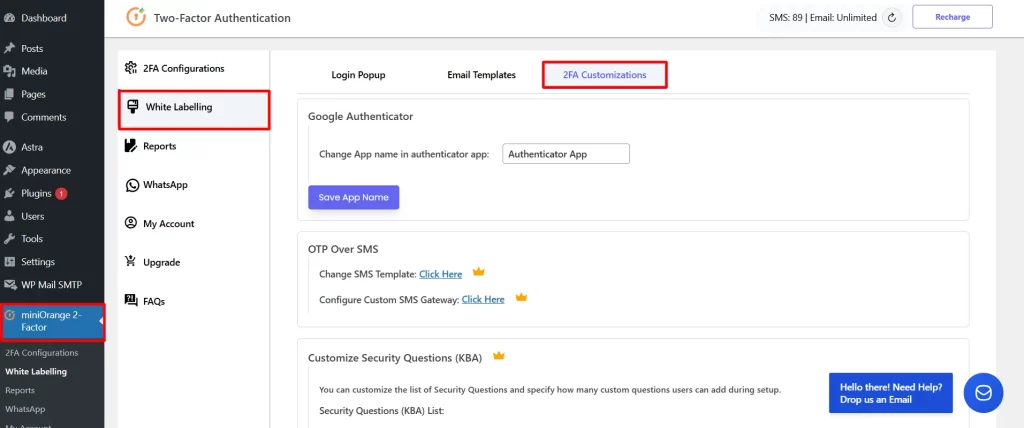Image resolution: width=1024 pixels, height=428 pixels.
Task: Click the Tools wrench icon
Action: point(9,239)
